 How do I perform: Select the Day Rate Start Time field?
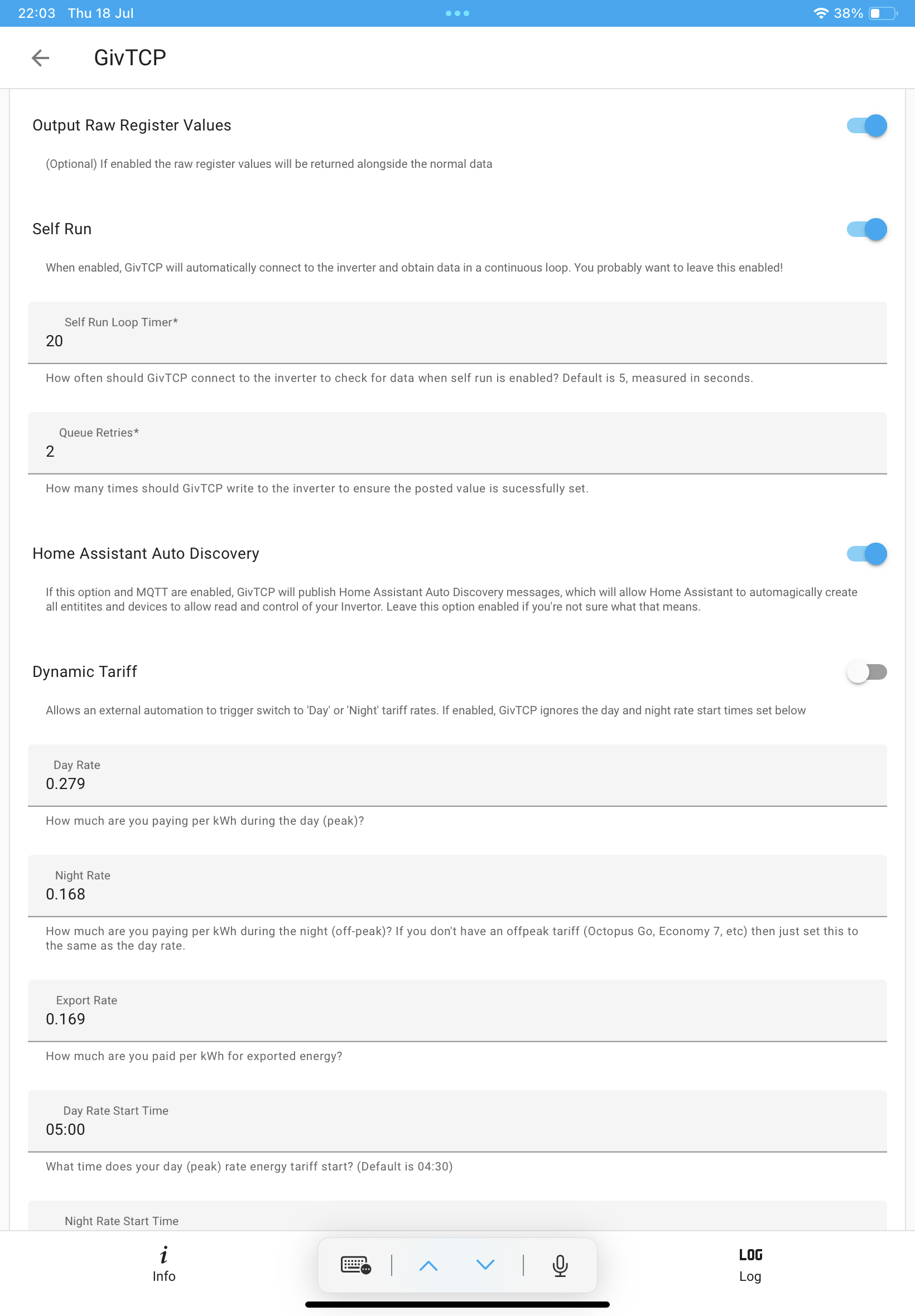tap(457, 1121)
